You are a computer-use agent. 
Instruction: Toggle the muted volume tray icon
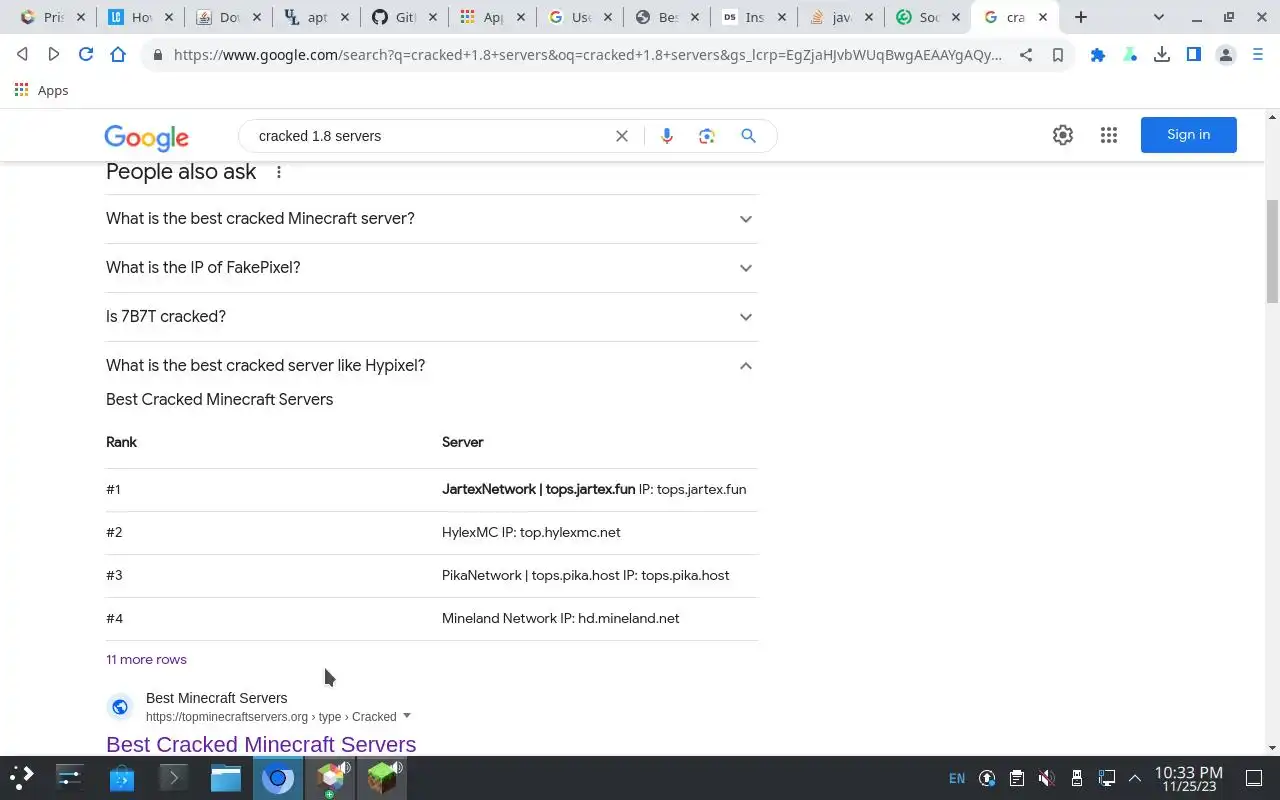(1046, 778)
